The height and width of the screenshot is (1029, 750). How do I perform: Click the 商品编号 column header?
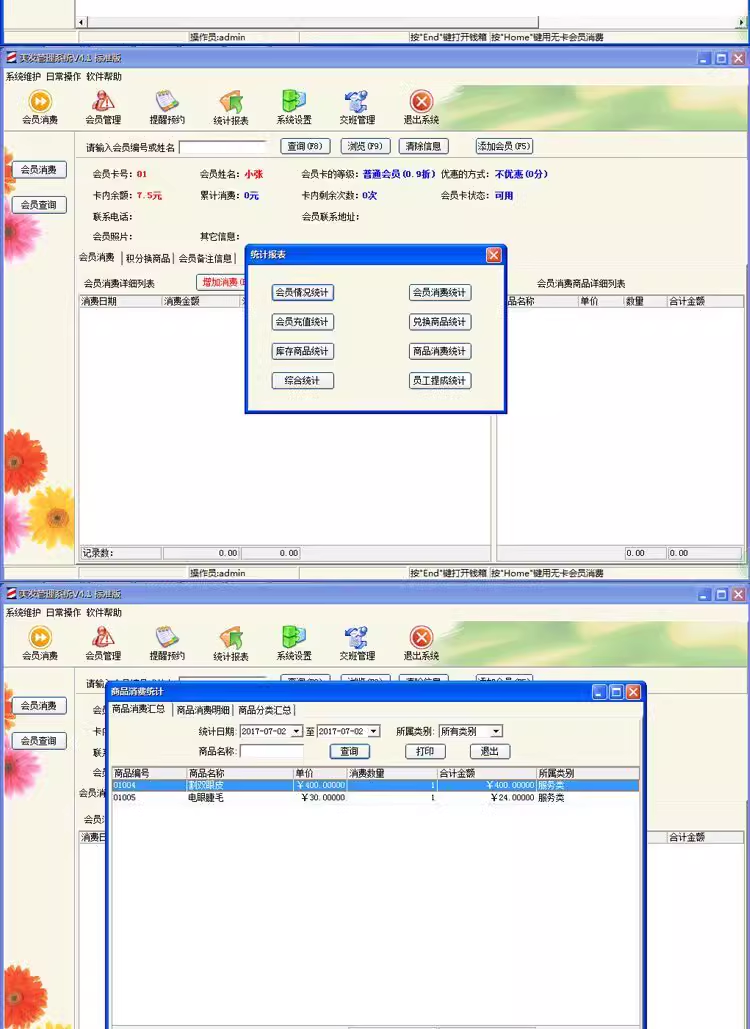(x=150, y=773)
